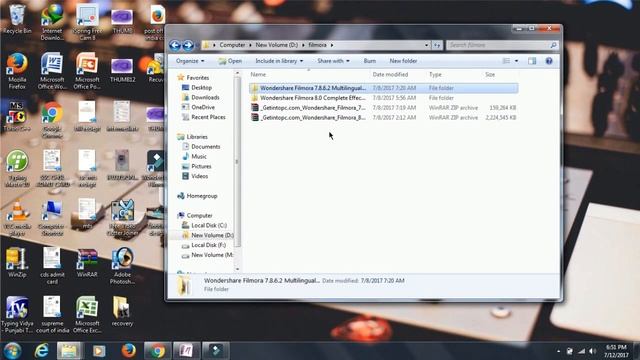Open Share with dropdown
Viewport: 640px width, 360px height.
coord(333,61)
